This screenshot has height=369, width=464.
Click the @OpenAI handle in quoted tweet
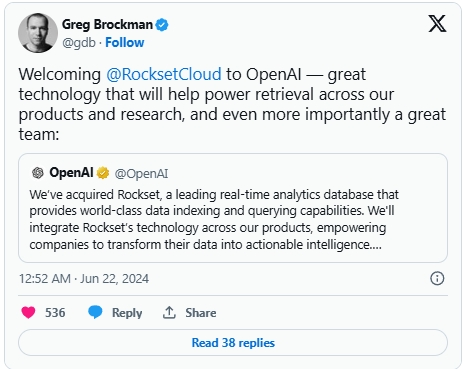pyautogui.click(x=141, y=173)
